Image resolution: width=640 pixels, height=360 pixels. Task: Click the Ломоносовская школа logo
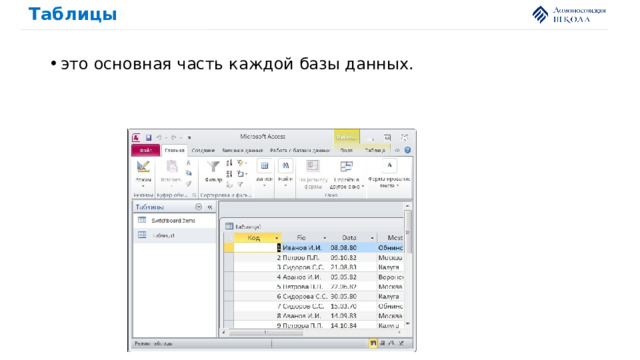point(569,15)
